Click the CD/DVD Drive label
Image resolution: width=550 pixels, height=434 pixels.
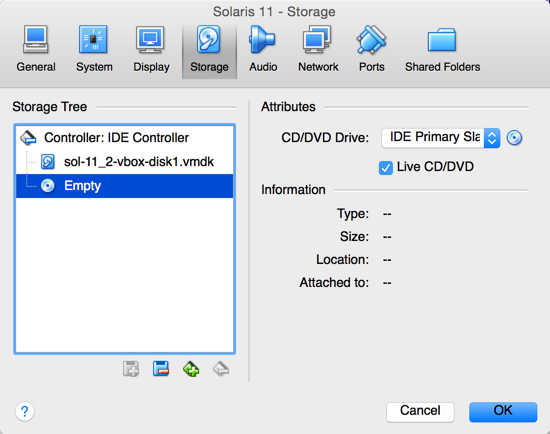325,138
